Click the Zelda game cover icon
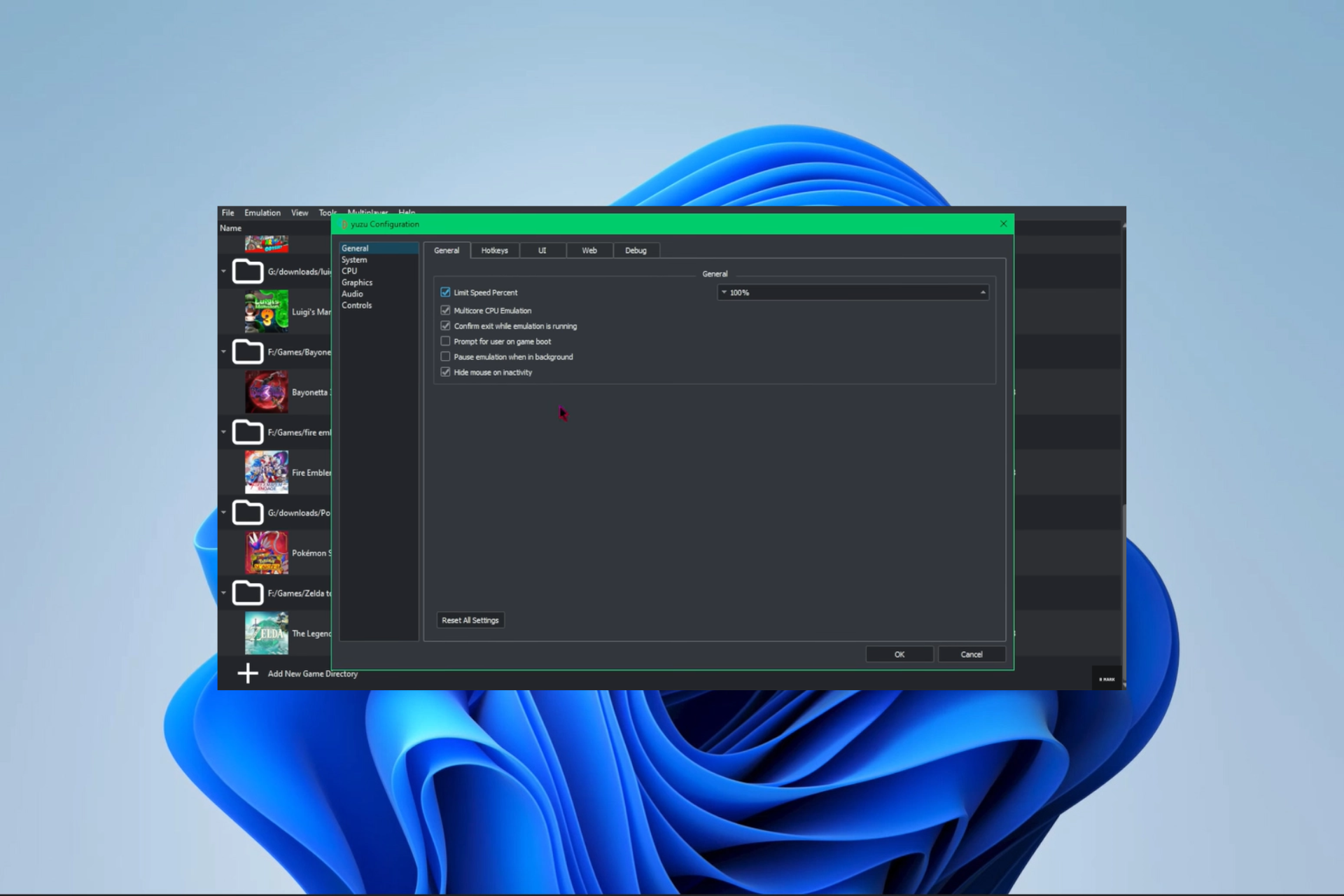This screenshot has width=1344, height=896. tap(266, 633)
